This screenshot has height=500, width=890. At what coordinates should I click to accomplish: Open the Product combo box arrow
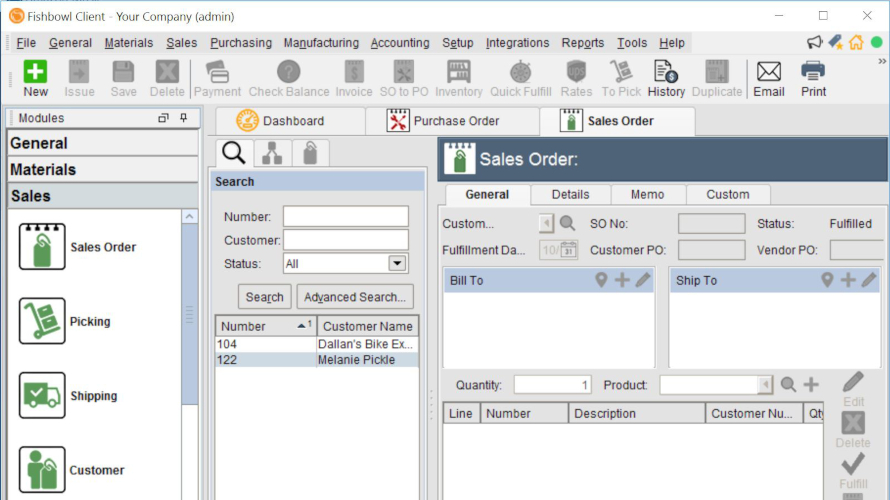point(765,385)
